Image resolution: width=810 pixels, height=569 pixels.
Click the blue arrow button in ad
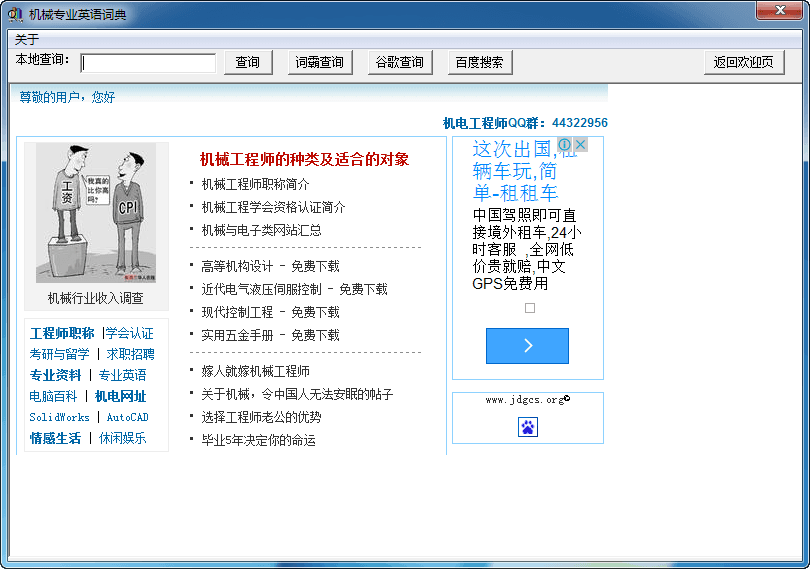[x=527, y=346]
